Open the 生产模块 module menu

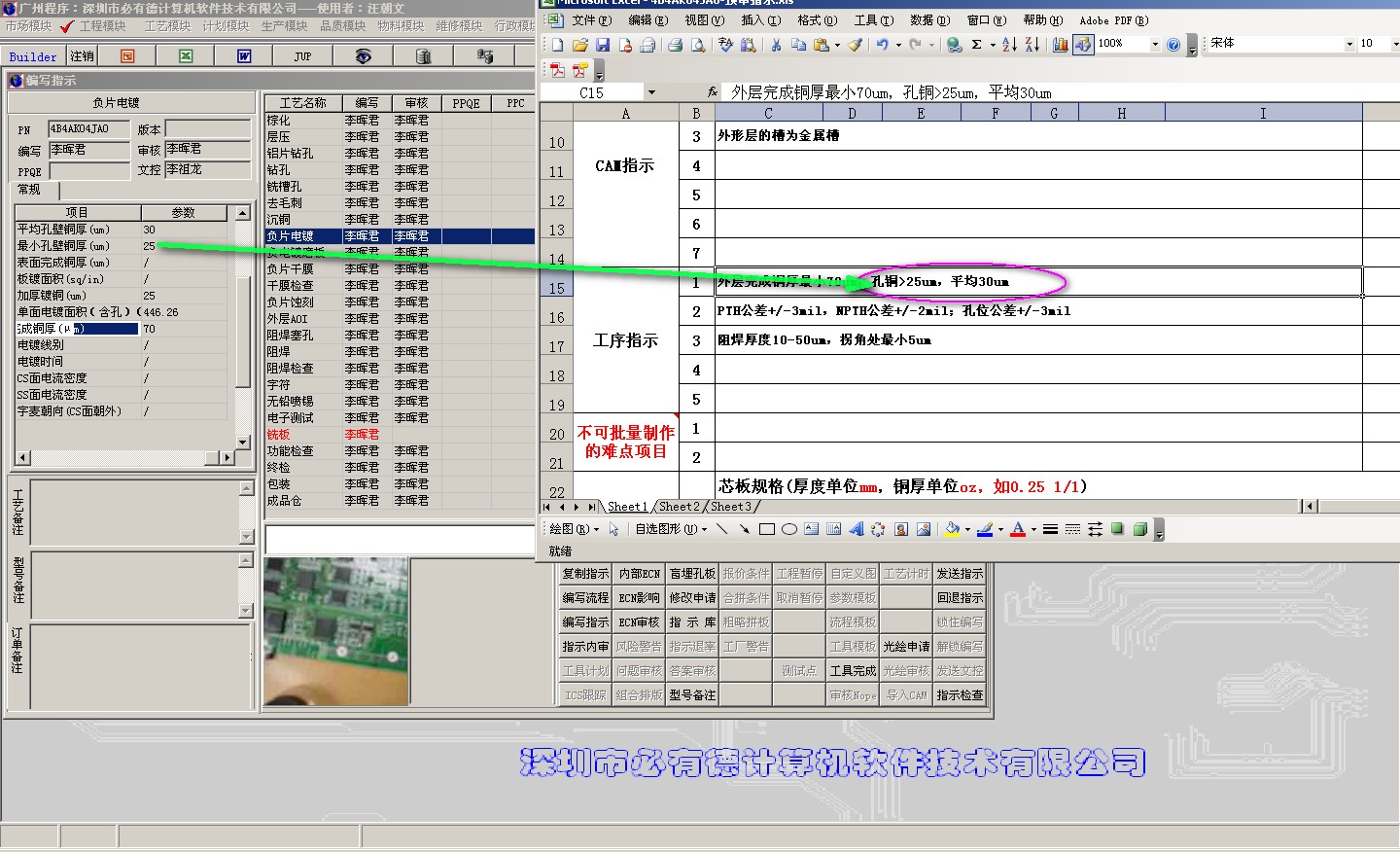285,26
